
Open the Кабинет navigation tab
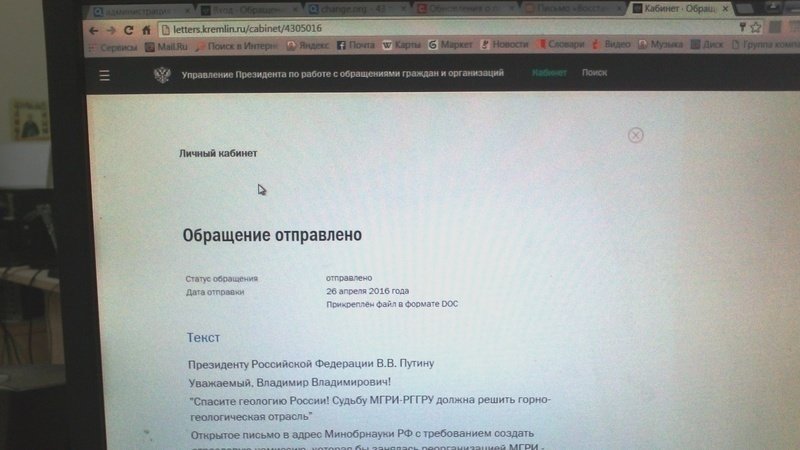click(x=549, y=73)
